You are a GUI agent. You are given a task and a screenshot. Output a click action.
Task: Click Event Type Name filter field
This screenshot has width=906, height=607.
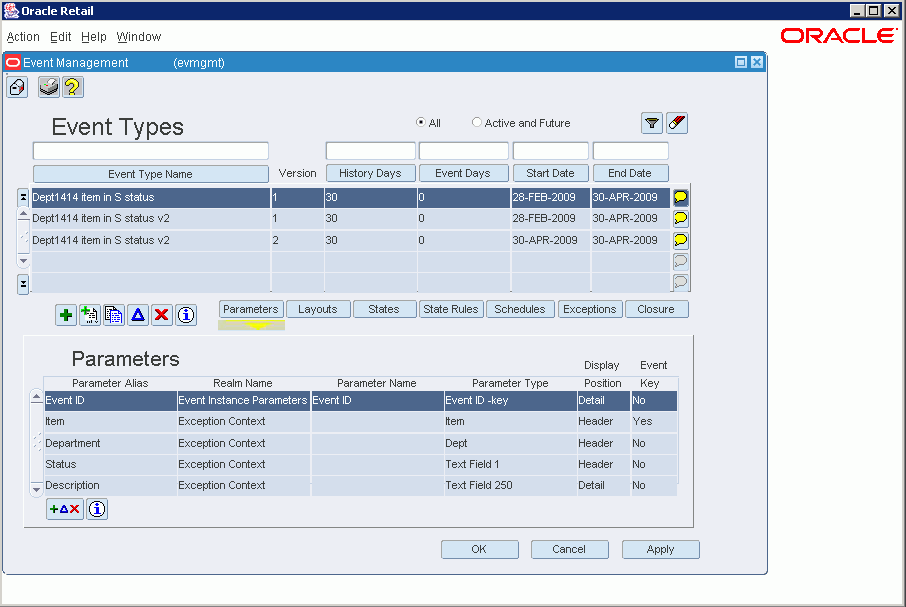(150, 151)
